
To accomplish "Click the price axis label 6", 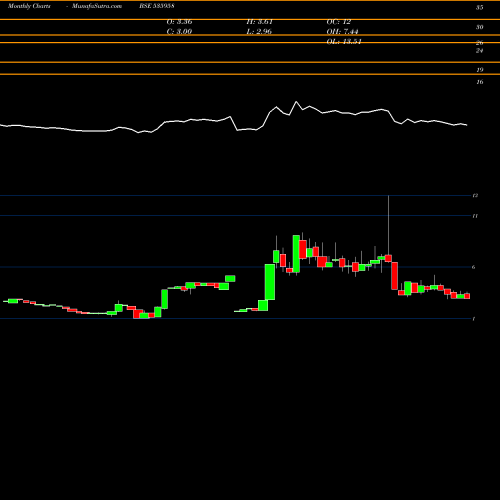I will point(474,267).
